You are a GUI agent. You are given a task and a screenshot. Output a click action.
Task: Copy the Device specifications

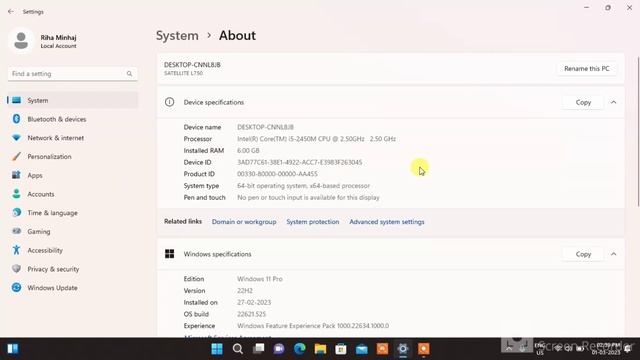[583, 102]
